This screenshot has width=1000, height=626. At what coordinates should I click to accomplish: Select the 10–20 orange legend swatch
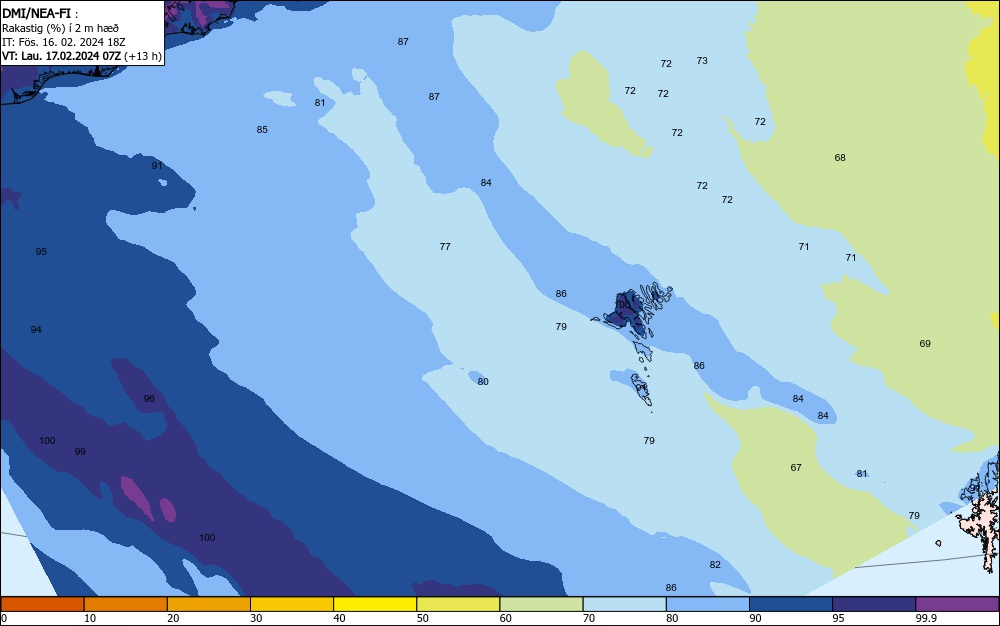(x=126, y=604)
